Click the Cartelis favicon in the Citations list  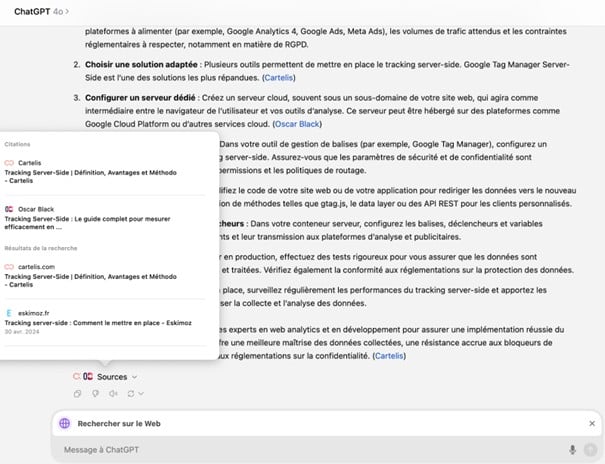click(9, 163)
